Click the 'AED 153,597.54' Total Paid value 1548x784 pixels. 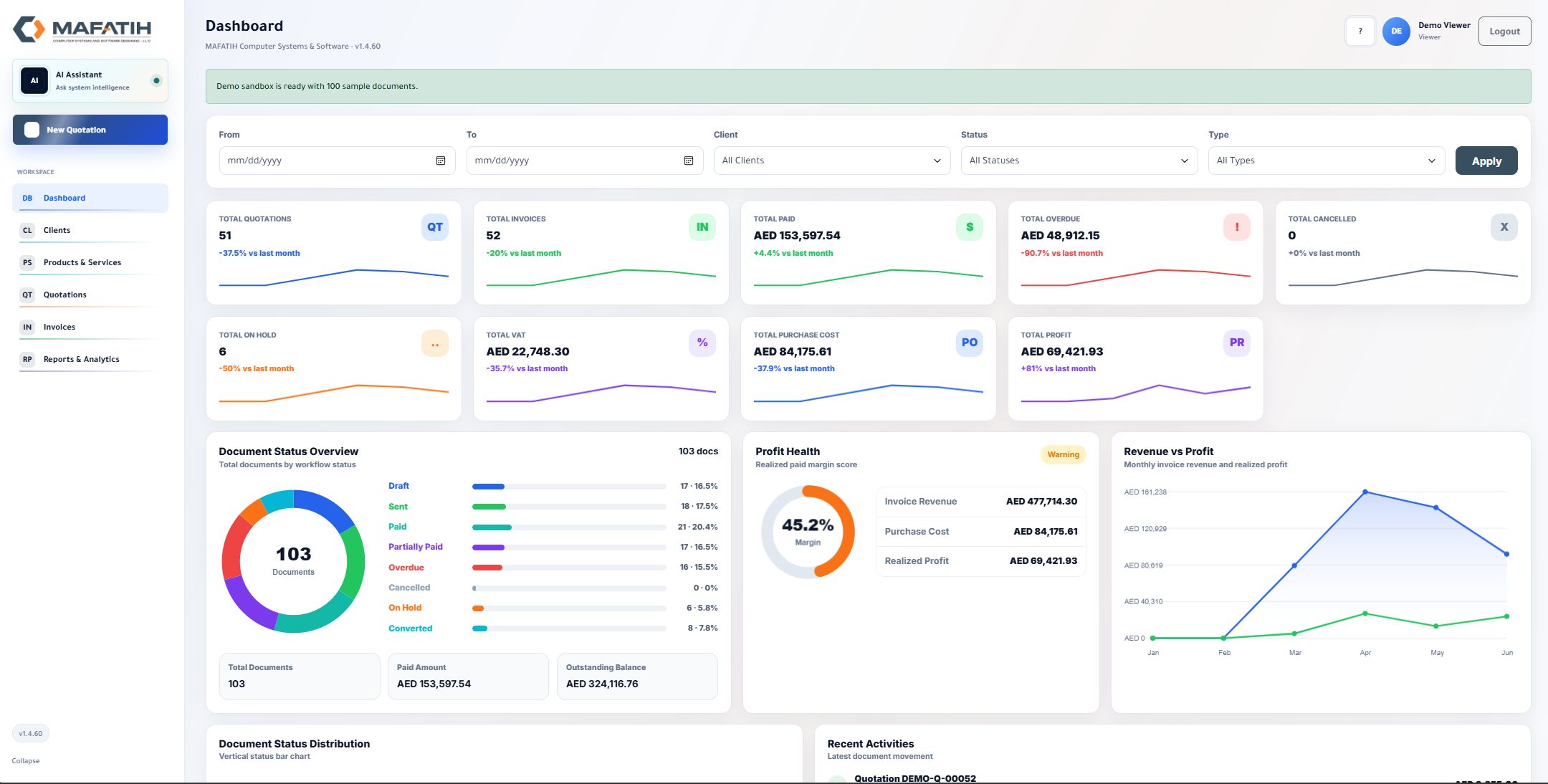tap(797, 236)
